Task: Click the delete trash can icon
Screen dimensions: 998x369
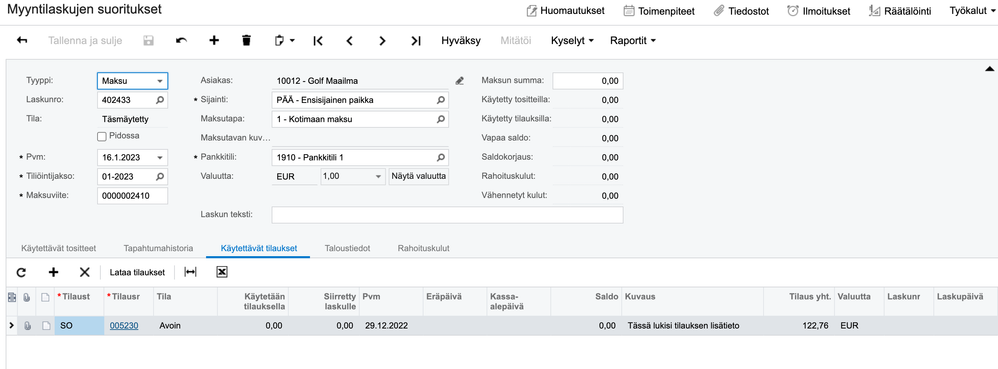Action: point(246,41)
